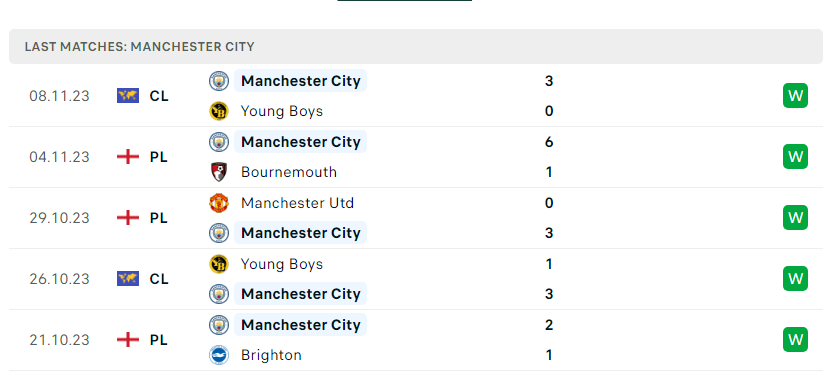This screenshot has height=384, width=826.
Task: Click the England flag for 29.10.23 match
Action: (x=128, y=218)
